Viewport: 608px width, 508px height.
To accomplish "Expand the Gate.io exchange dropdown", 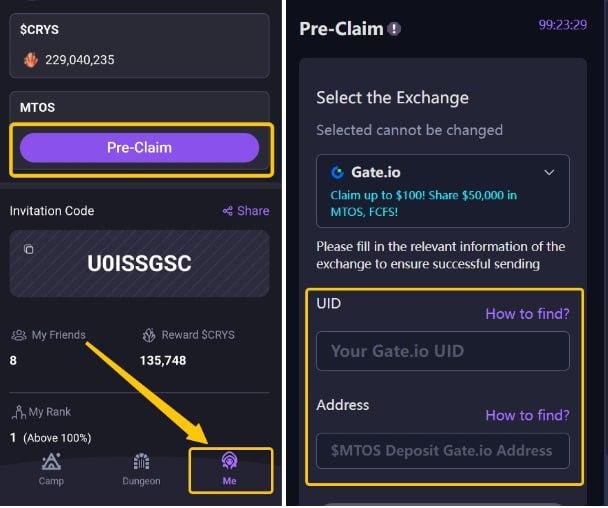I will (x=442, y=190).
